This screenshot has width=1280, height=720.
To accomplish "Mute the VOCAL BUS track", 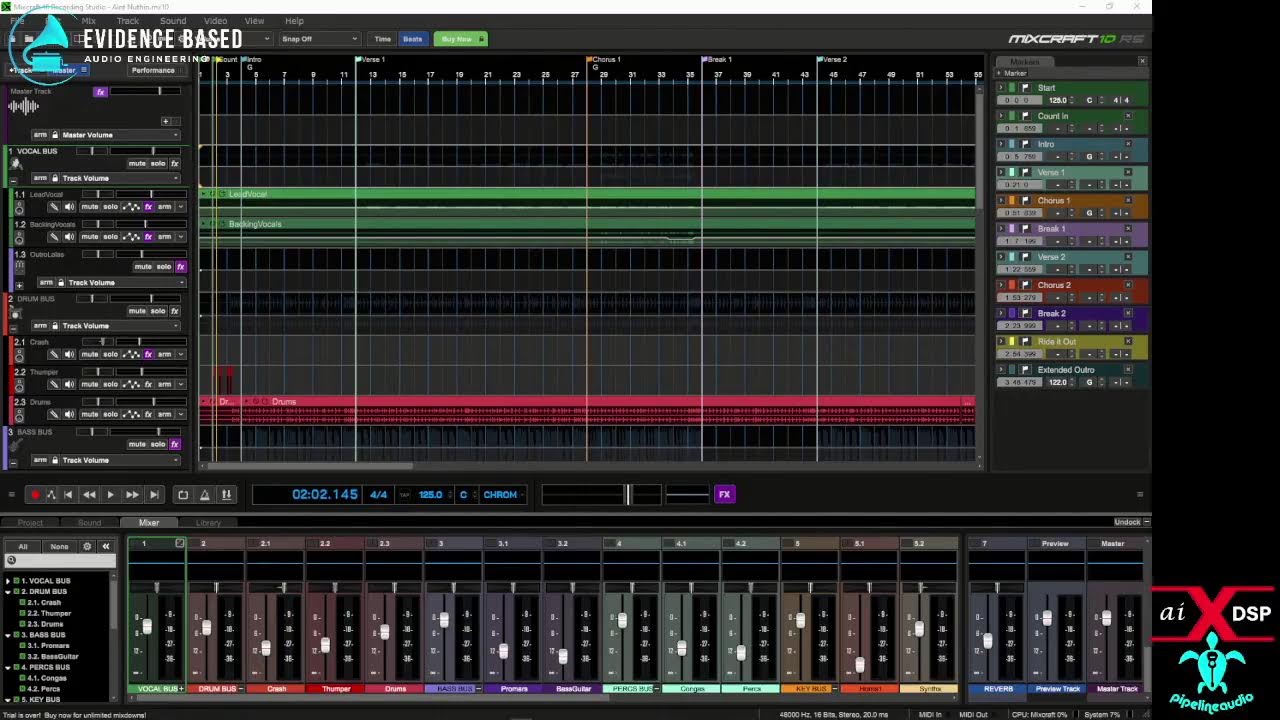I will [x=137, y=163].
